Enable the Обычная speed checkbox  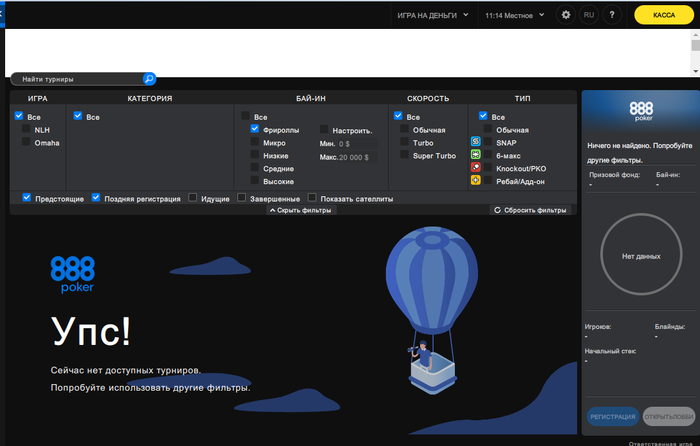[x=404, y=129]
